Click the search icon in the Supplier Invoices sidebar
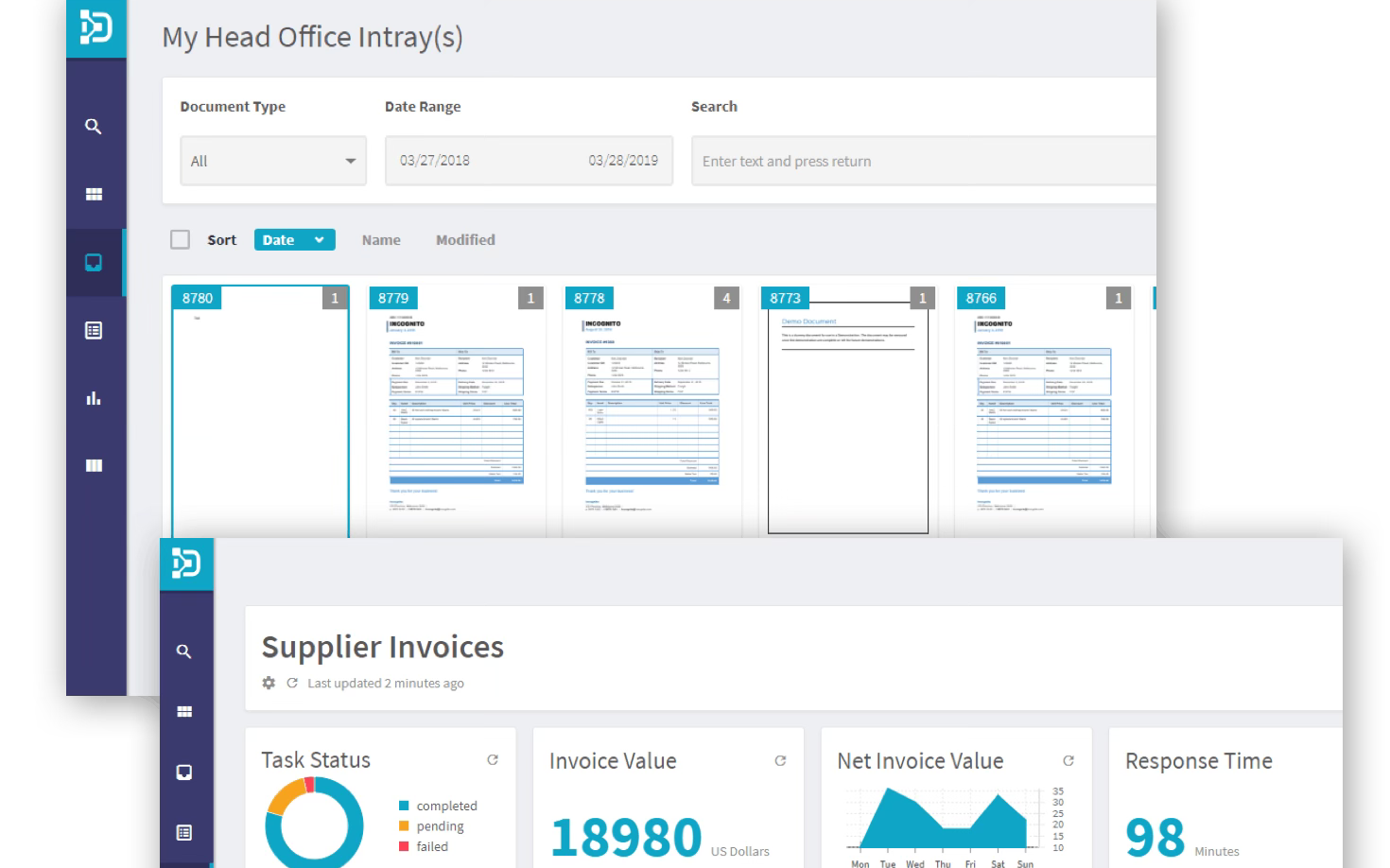 tap(184, 651)
